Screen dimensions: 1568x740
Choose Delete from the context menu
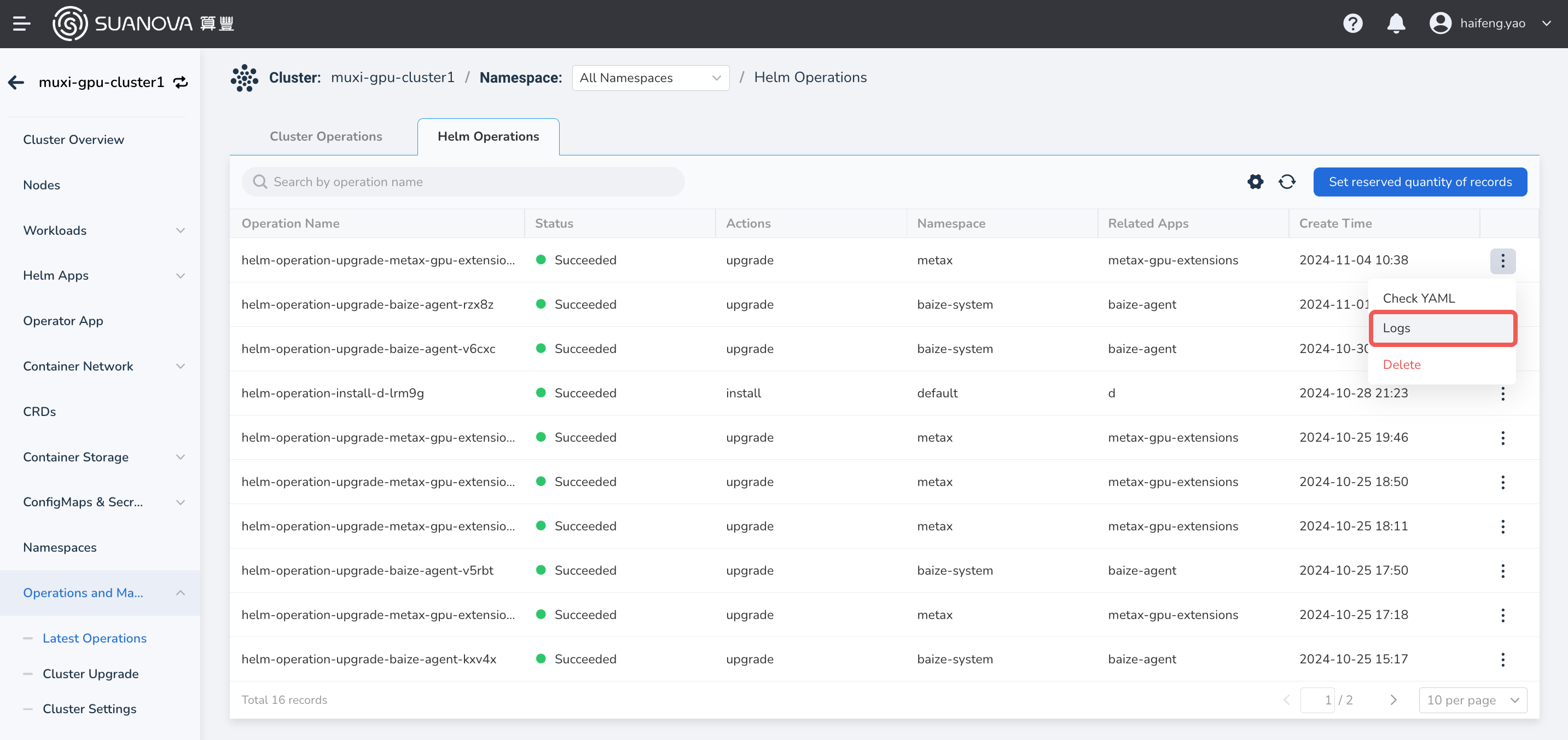(1401, 365)
